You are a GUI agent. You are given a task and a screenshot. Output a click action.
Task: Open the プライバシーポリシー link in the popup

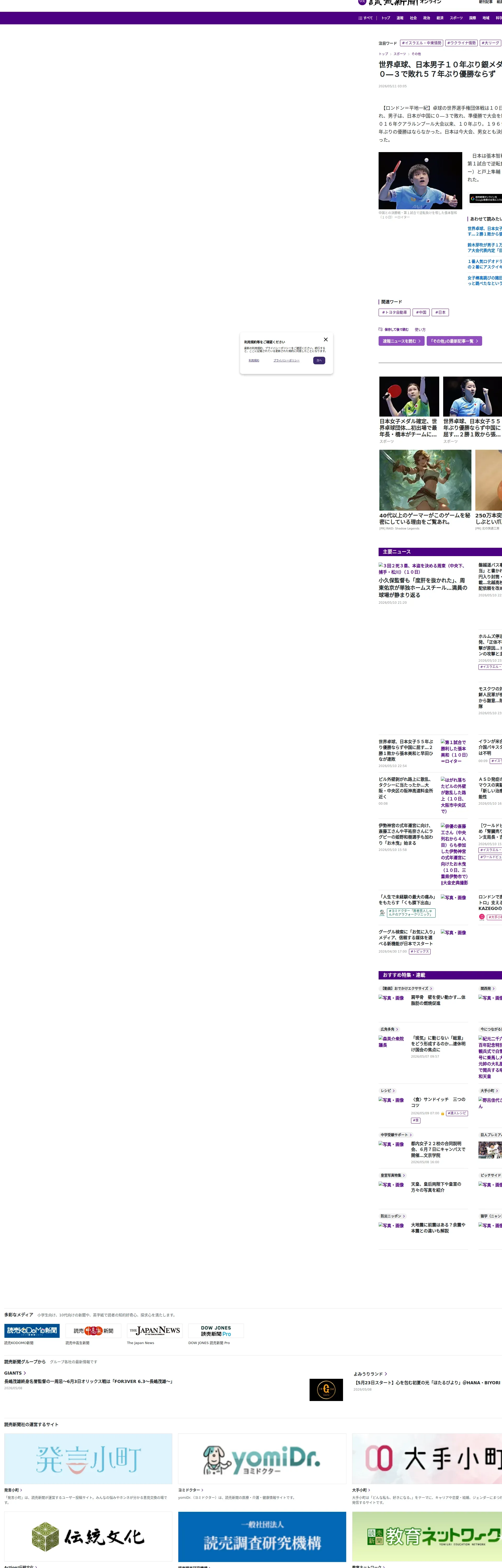point(286,360)
